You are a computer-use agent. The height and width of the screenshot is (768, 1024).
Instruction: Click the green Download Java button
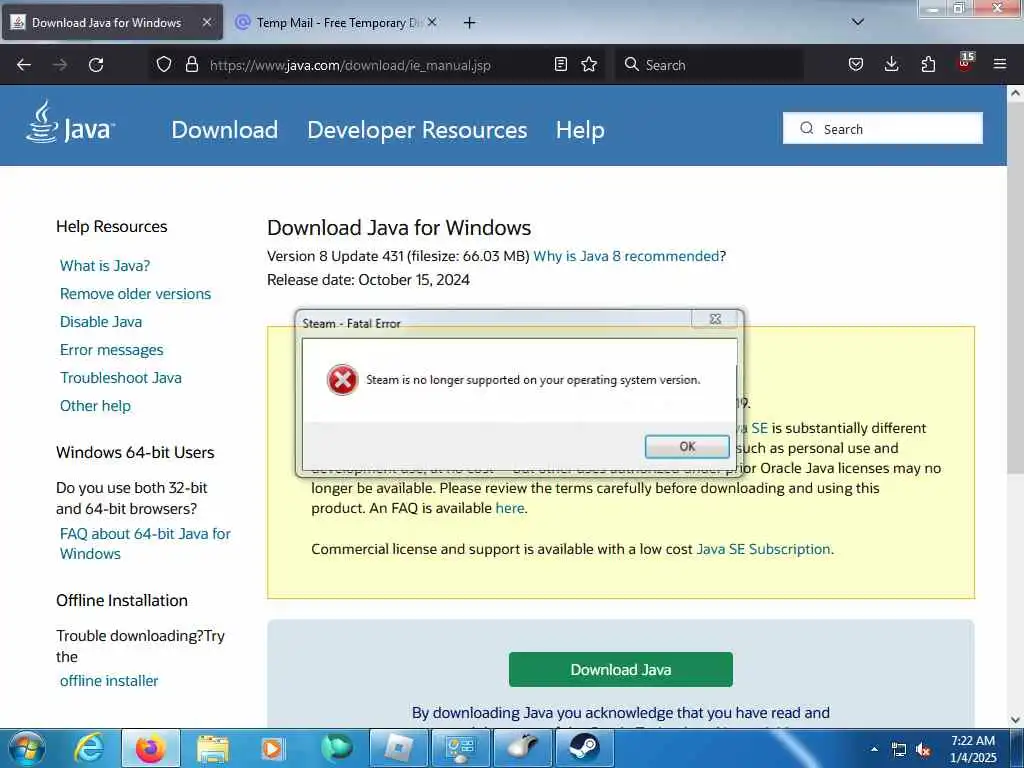coord(620,669)
